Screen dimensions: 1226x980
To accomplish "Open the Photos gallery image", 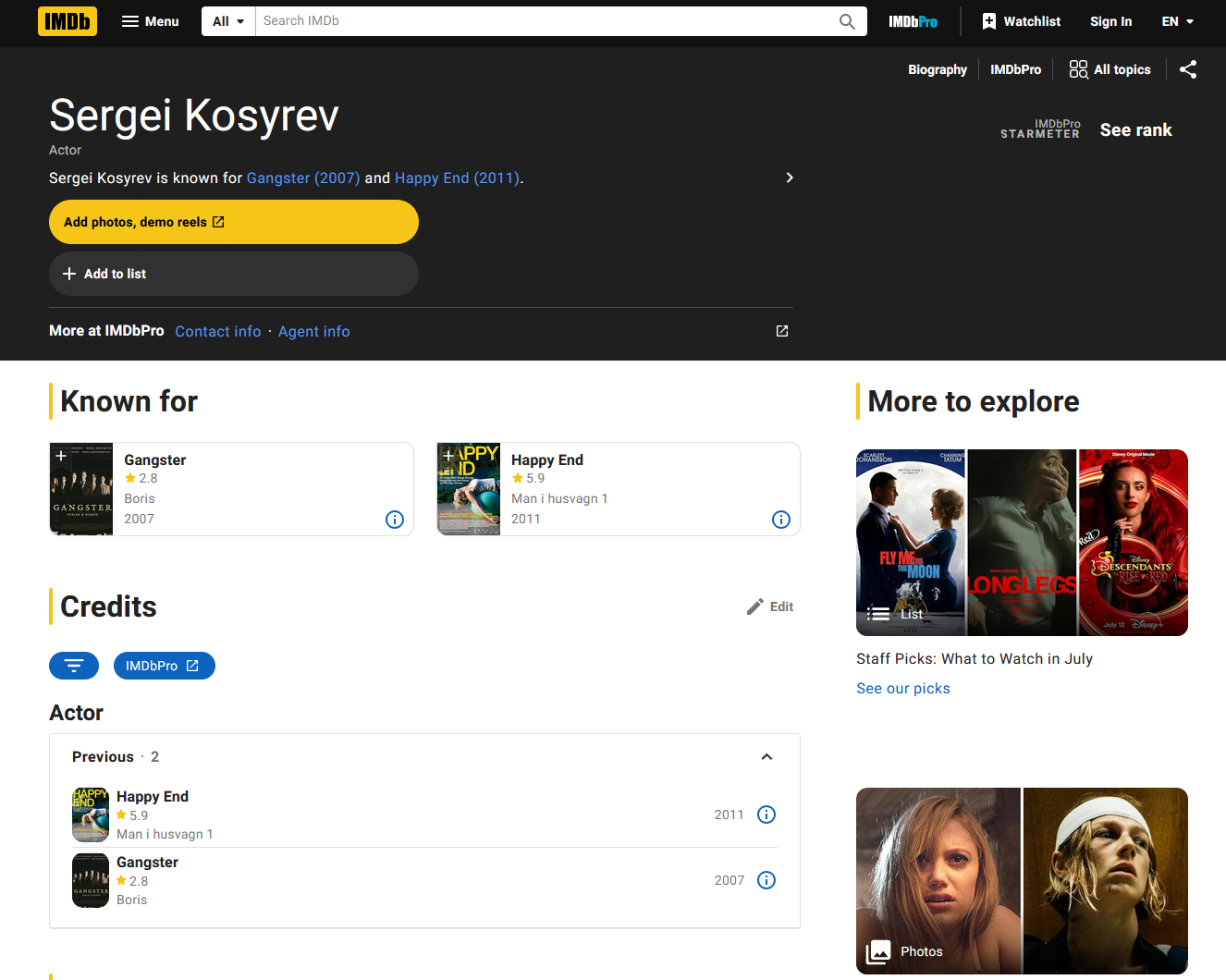I will (x=1022, y=881).
